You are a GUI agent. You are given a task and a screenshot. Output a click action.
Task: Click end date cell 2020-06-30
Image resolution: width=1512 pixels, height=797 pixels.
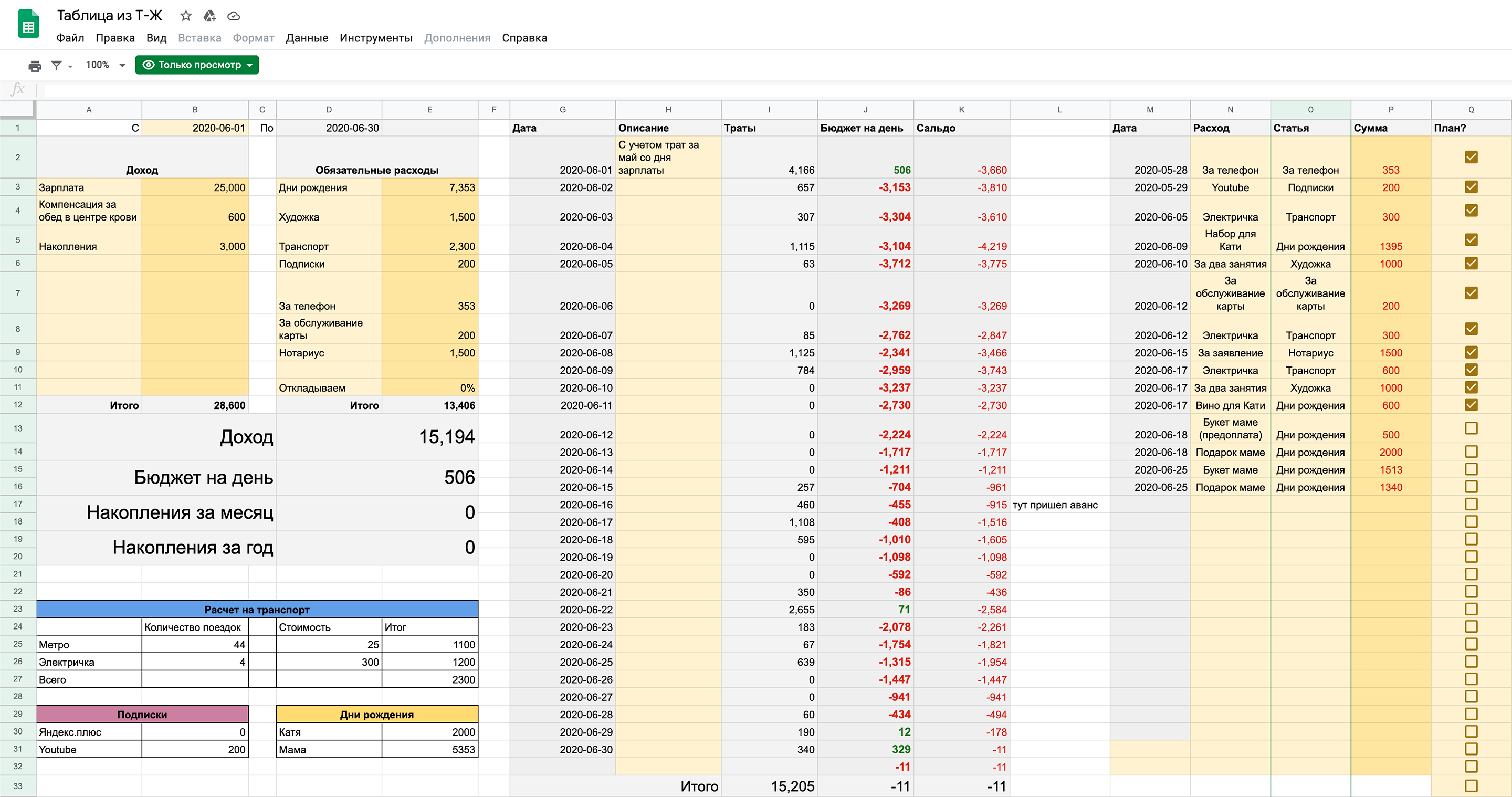pyautogui.click(x=329, y=128)
